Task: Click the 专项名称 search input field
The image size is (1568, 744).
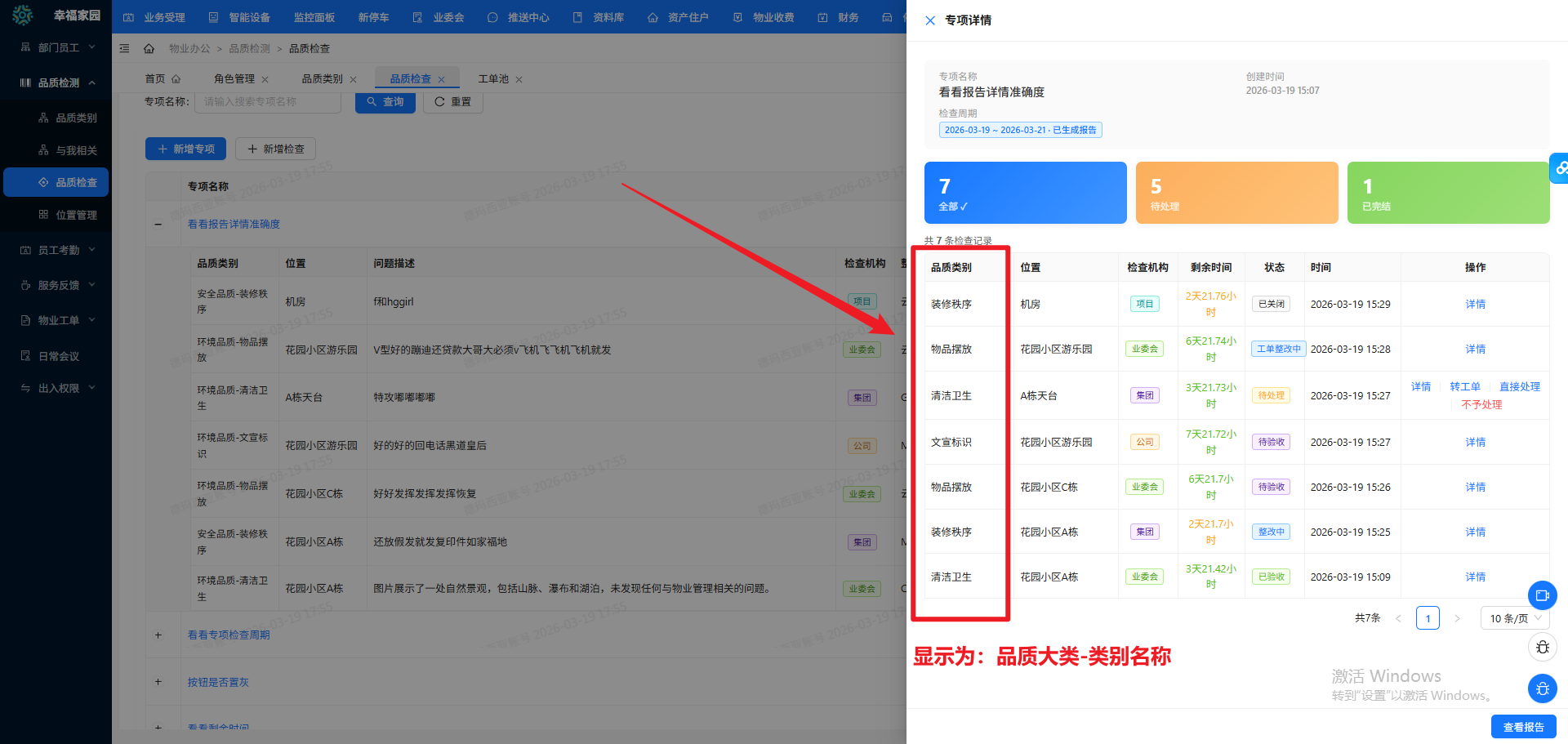Action: point(267,102)
